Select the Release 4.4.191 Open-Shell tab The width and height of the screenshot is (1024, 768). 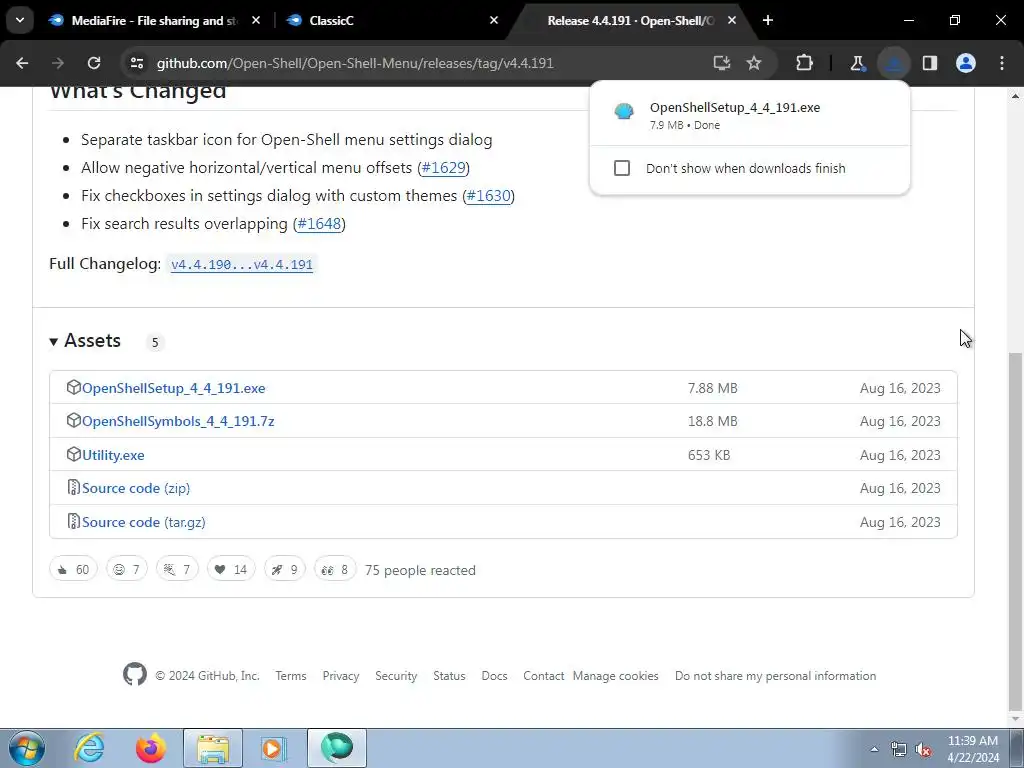[630, 21]
